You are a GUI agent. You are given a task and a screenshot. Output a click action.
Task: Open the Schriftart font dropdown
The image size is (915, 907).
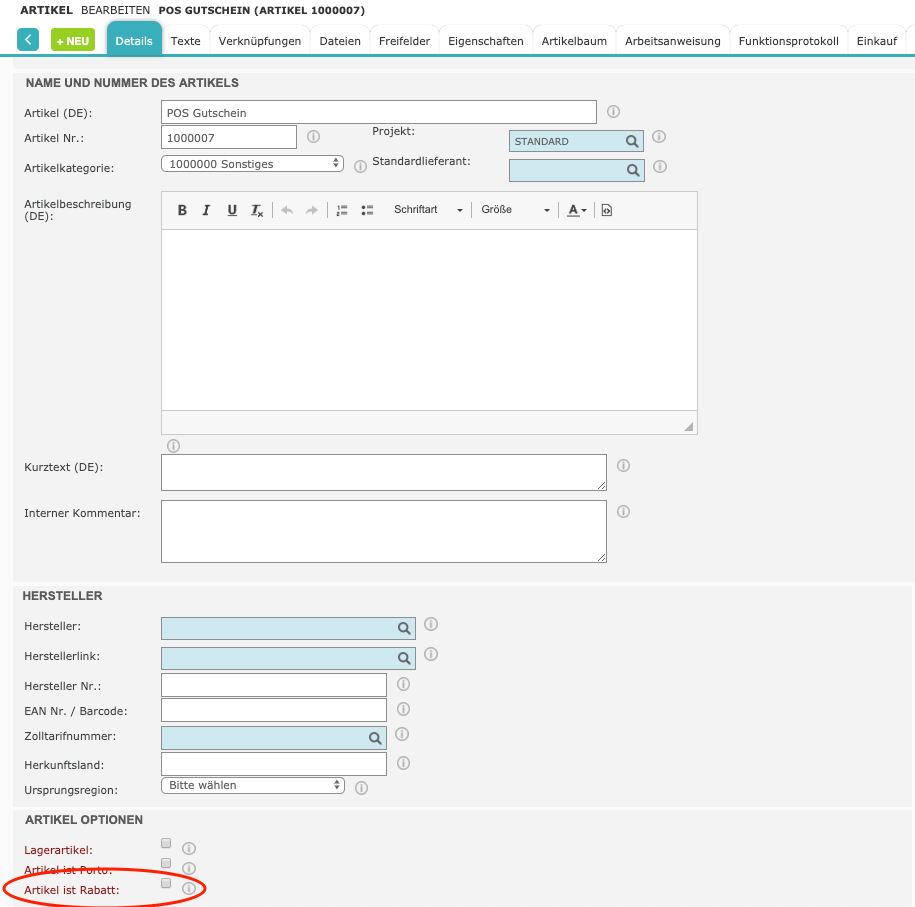[x=428, y=210]
